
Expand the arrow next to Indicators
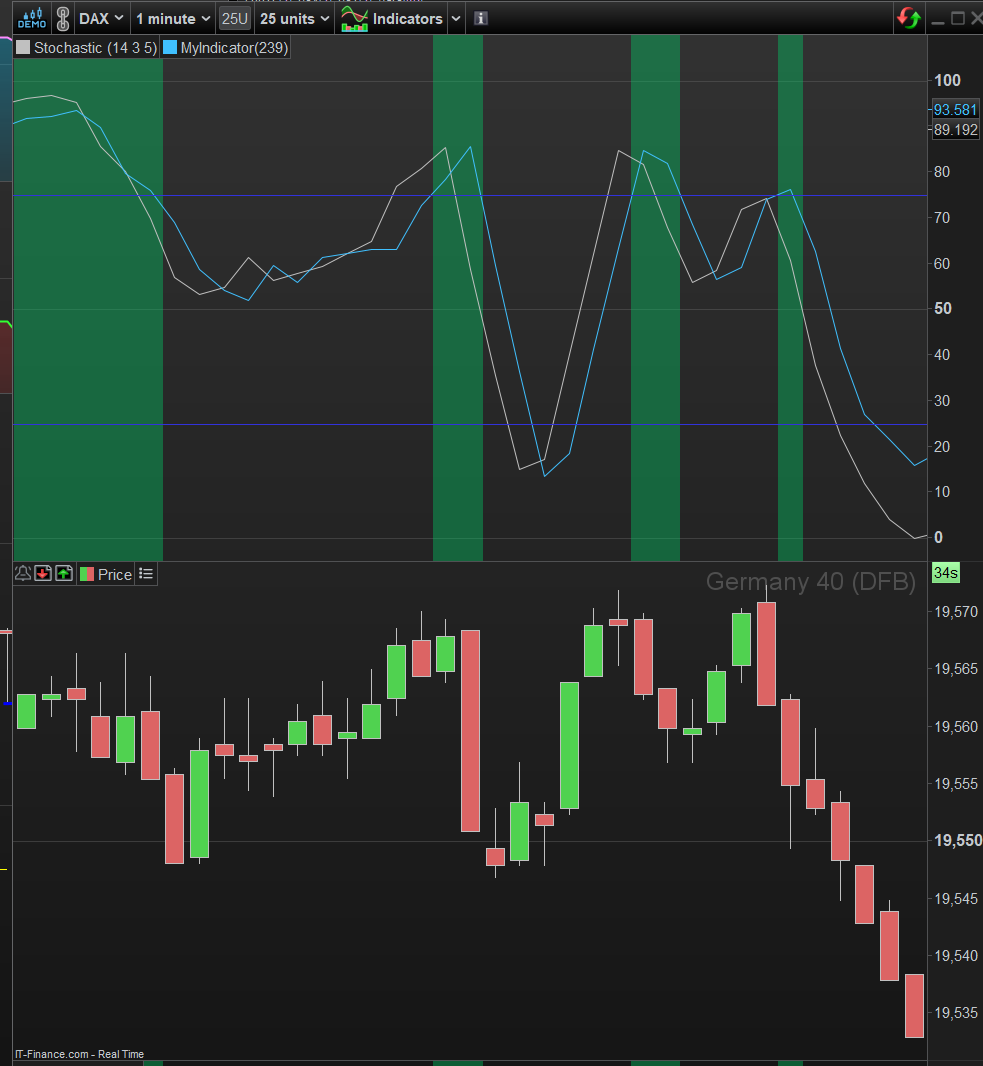[x=456, y=18]
